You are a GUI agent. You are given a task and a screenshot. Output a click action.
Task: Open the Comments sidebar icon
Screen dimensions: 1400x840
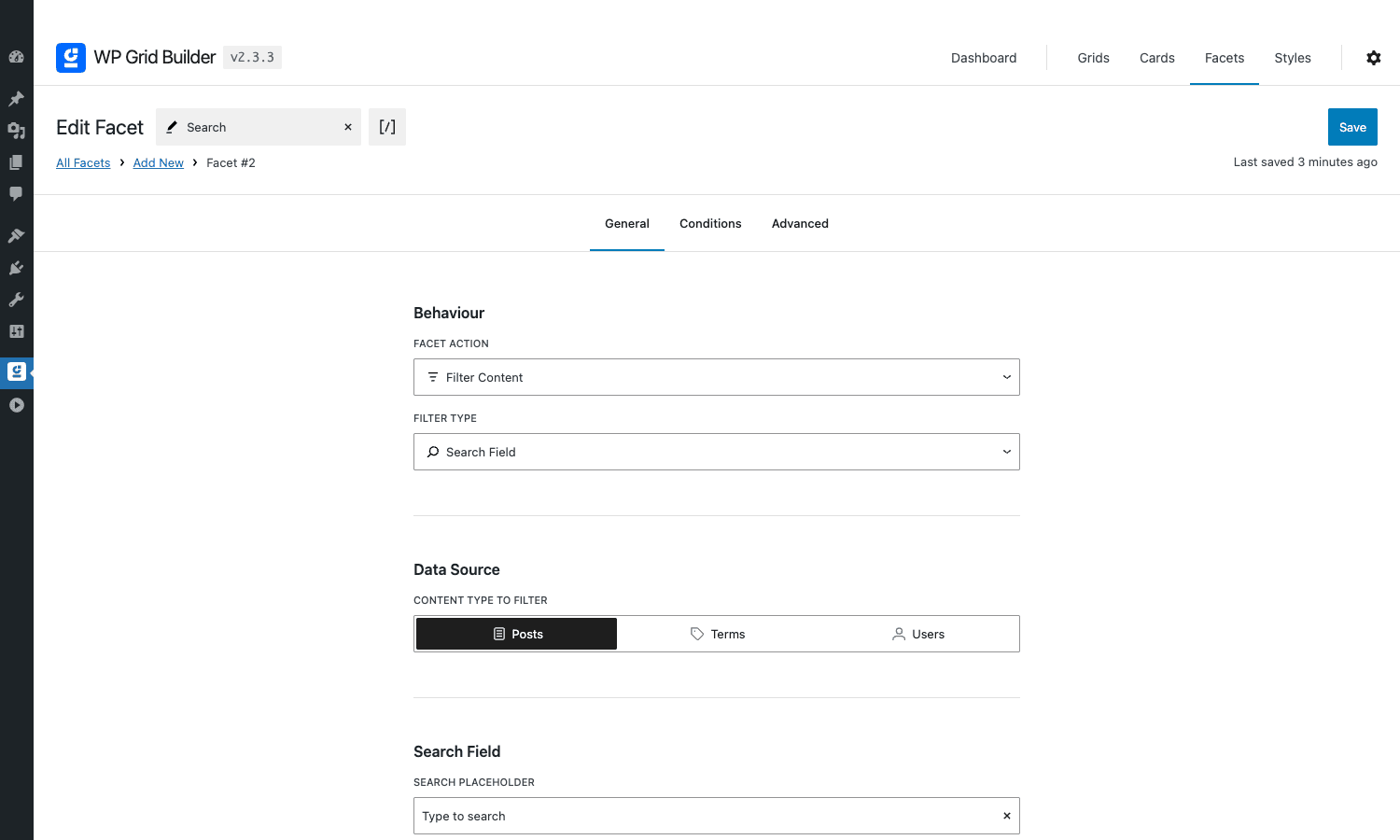pos(16,194)
